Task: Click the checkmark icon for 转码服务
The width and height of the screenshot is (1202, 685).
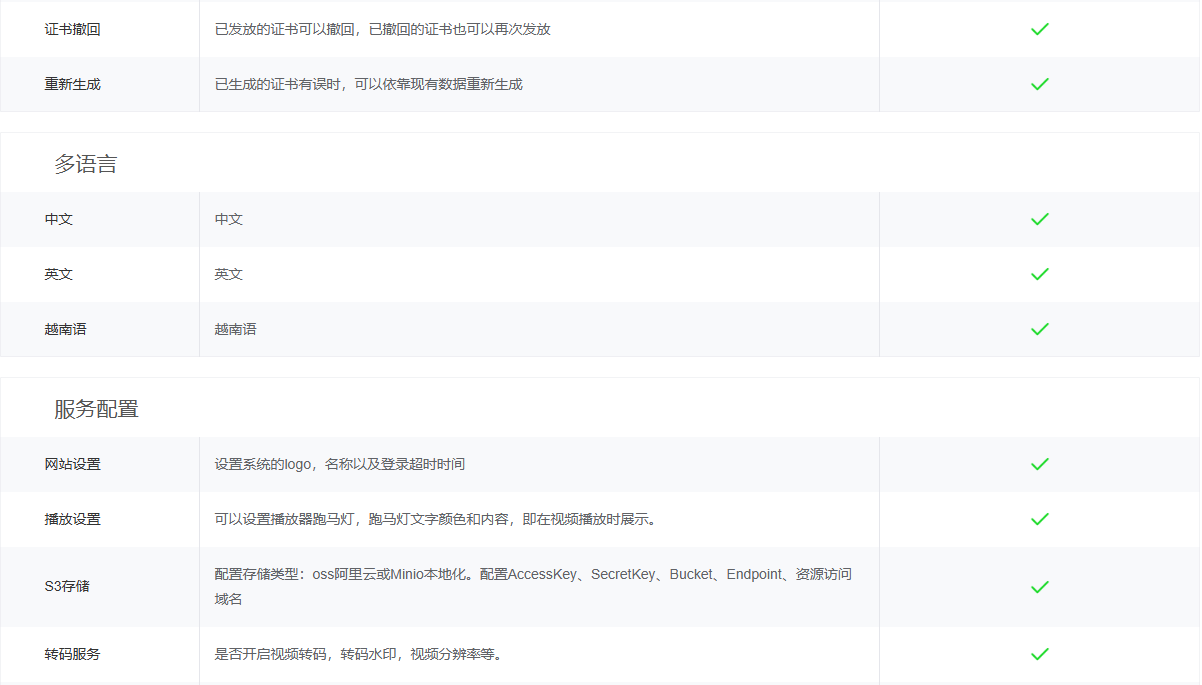Action: pyautogui.click(x=1040, y=655)
